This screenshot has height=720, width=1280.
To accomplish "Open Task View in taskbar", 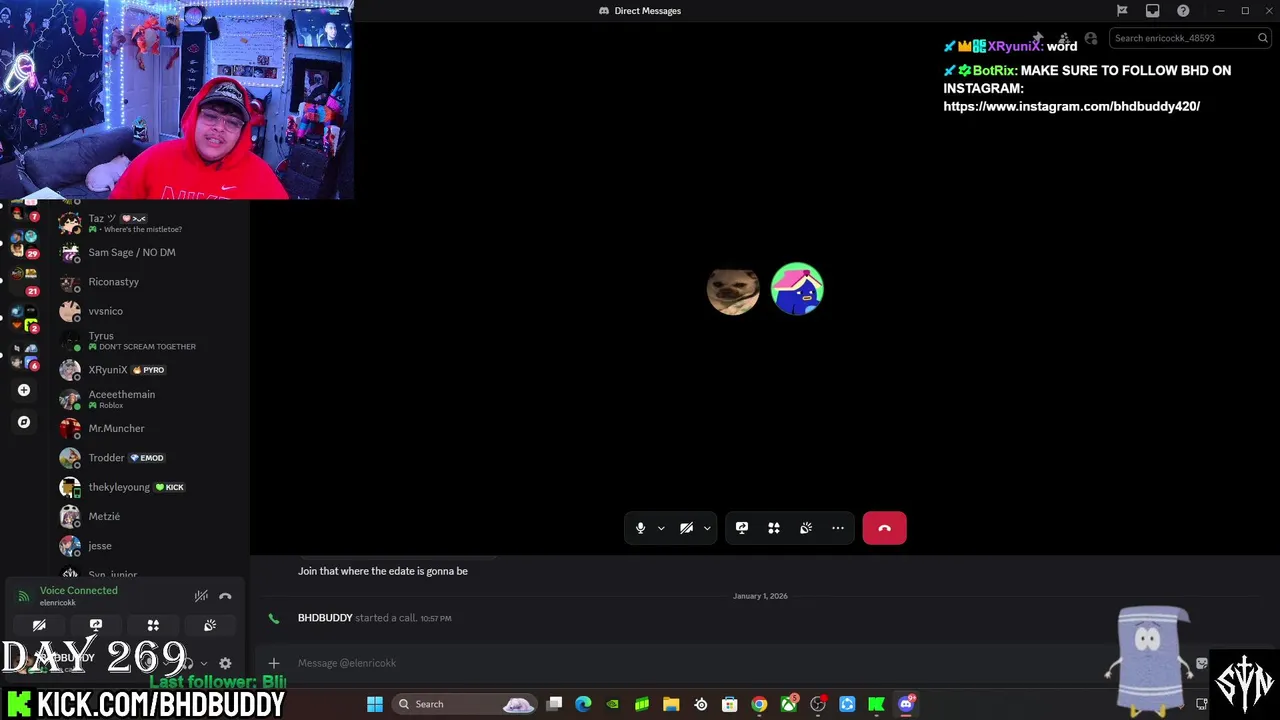I will pyautogui.click(x=554, y=704).
